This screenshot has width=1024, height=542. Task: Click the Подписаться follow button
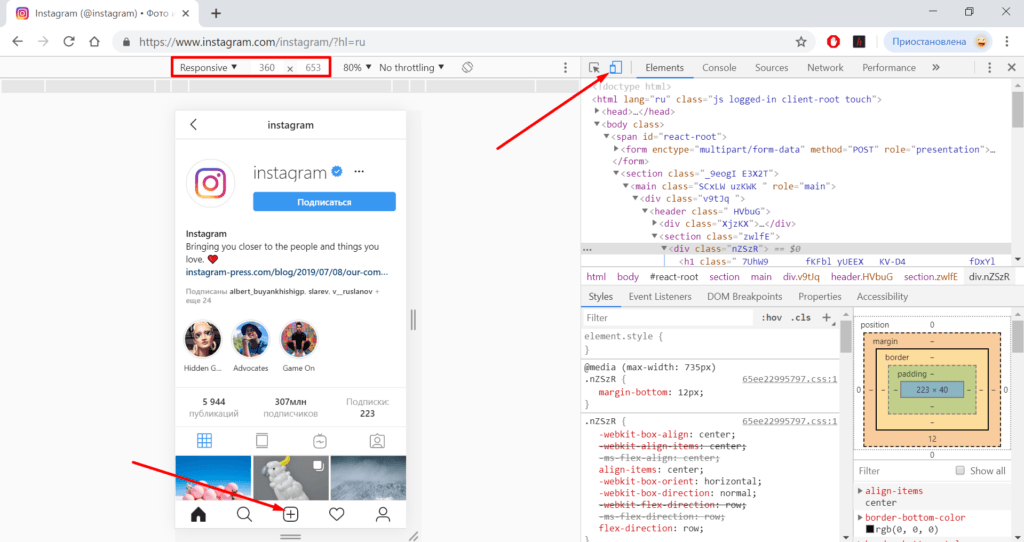(324, 202)
